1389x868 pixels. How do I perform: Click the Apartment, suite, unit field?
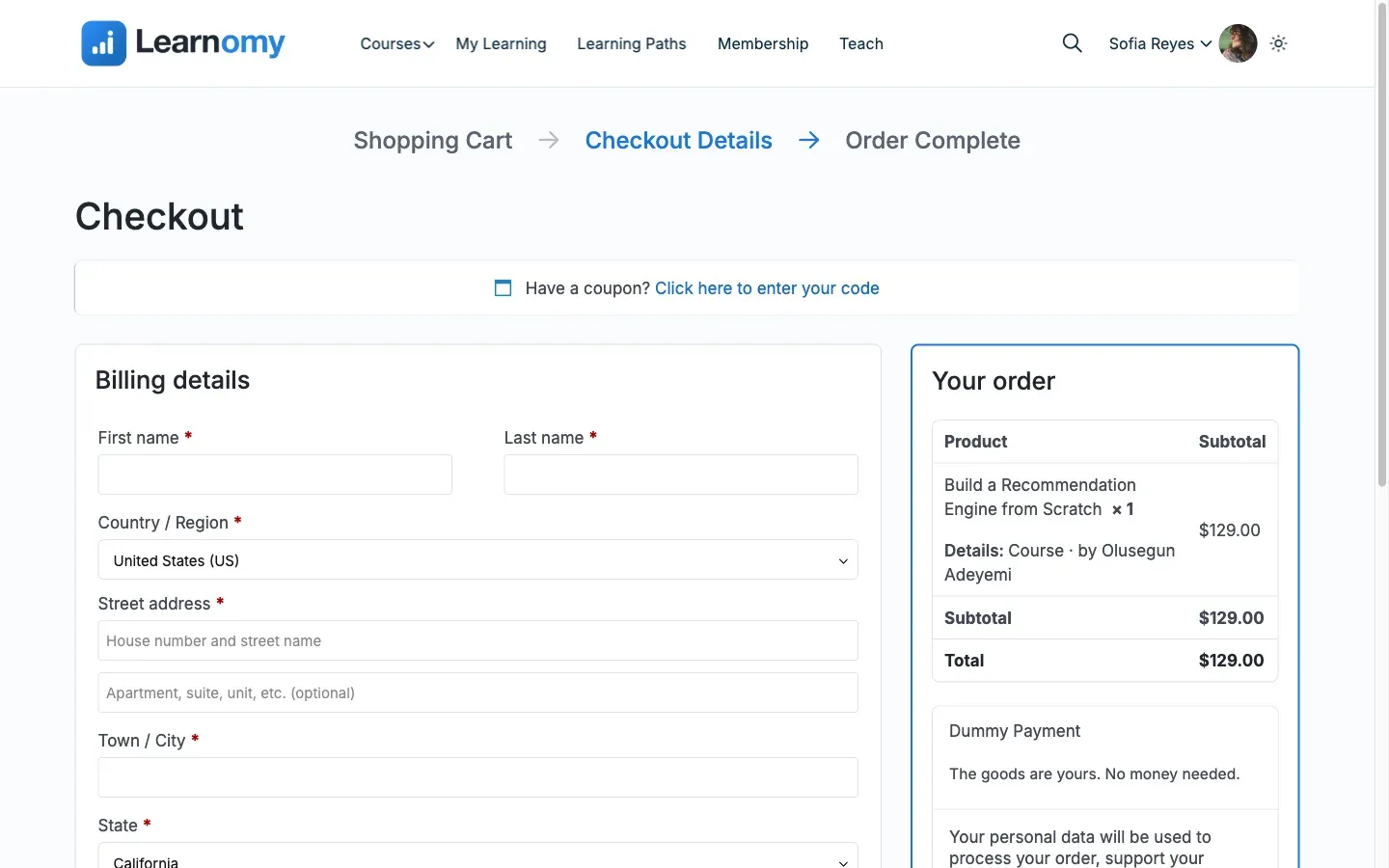coord(477,692)
